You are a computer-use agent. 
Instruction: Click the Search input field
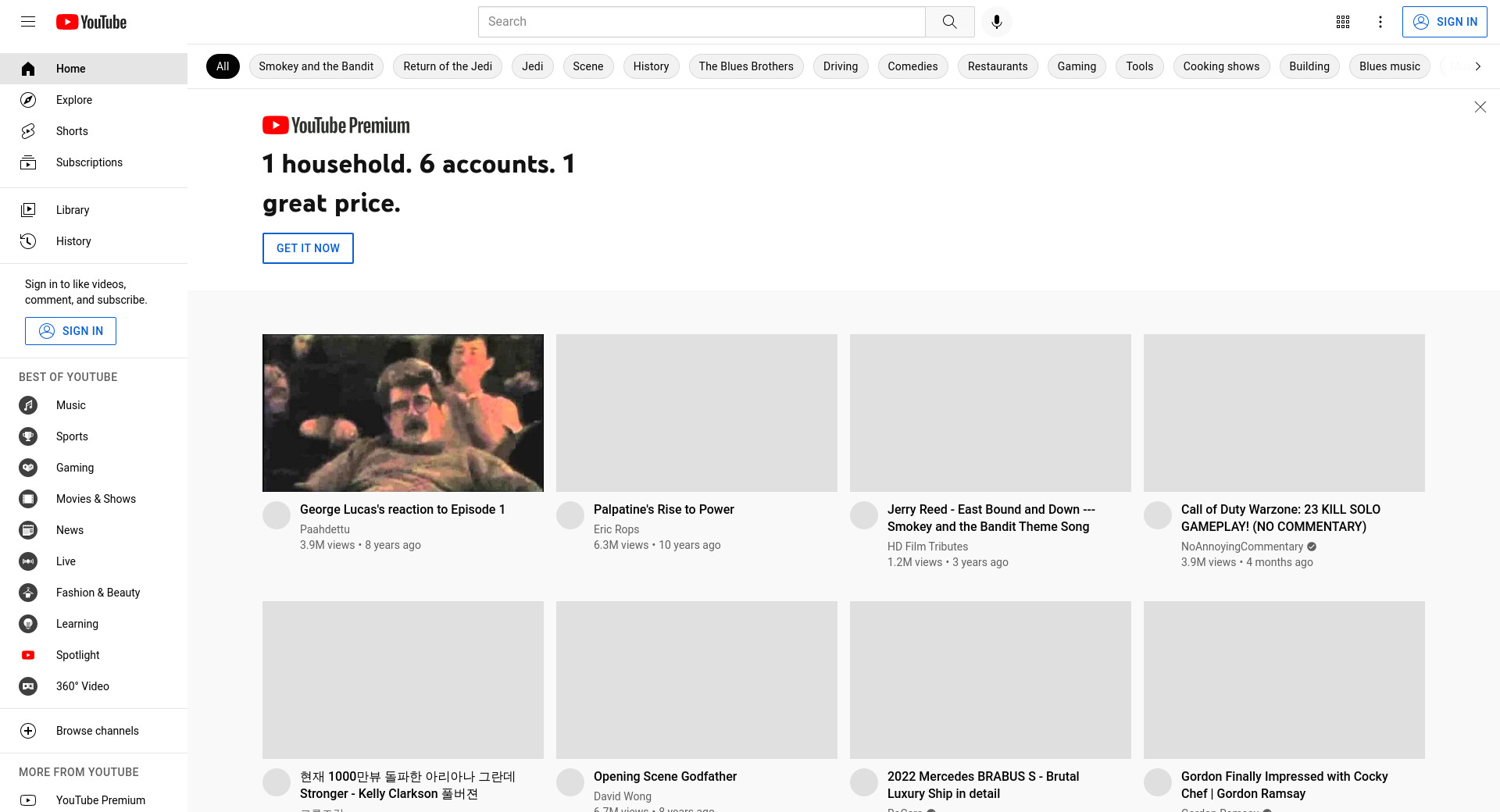[x=702, y=22]
